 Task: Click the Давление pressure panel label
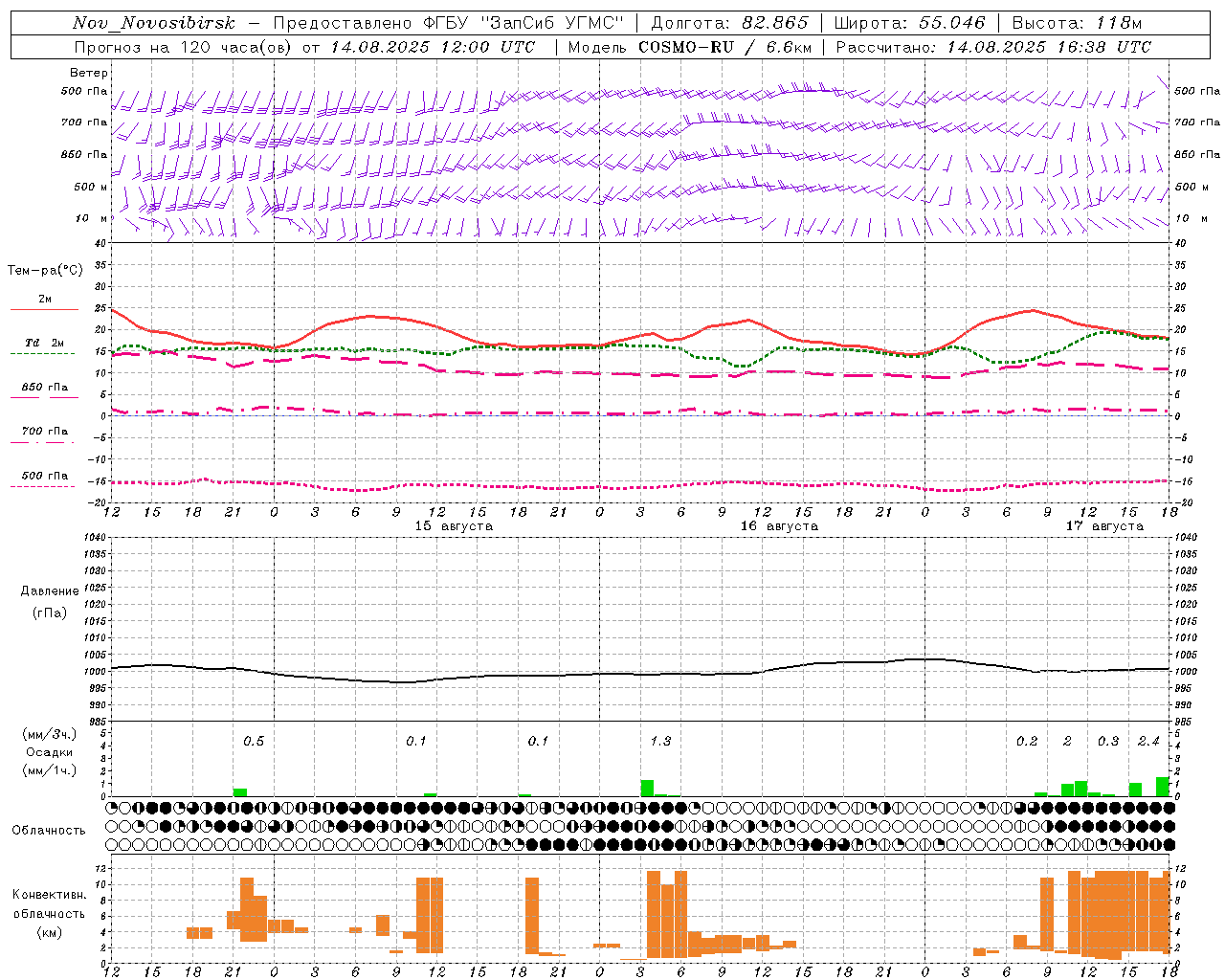tap(50, 591)
